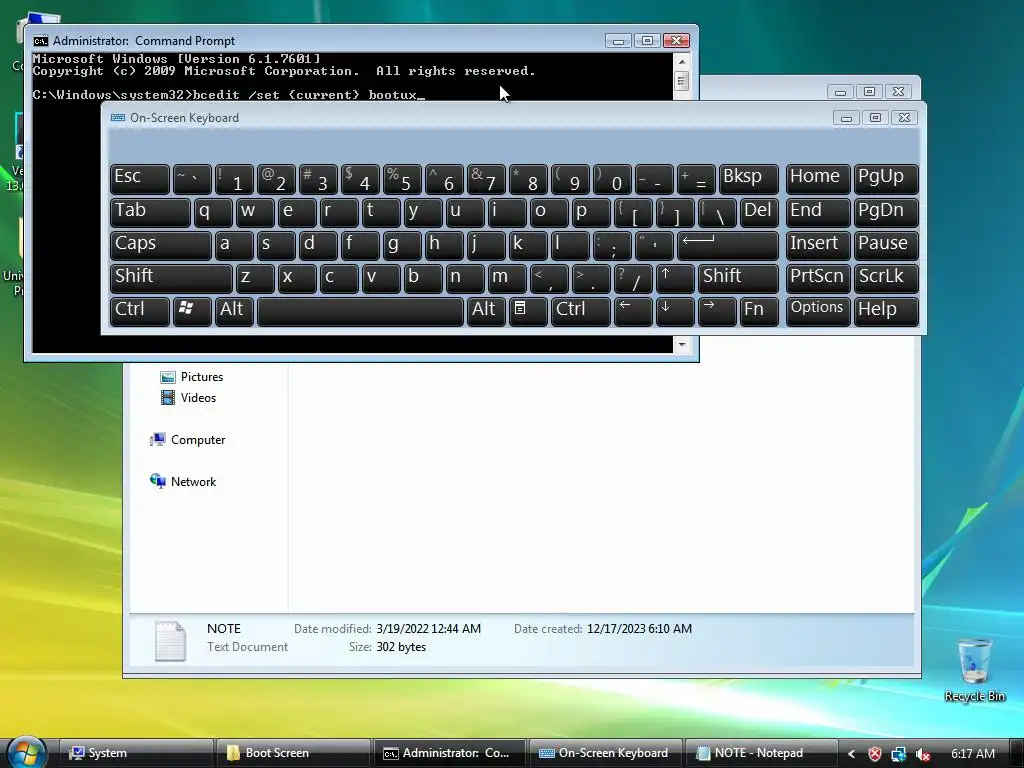Click the right arrow key
The image size is (1024, 768).
(x=717, y=312)
